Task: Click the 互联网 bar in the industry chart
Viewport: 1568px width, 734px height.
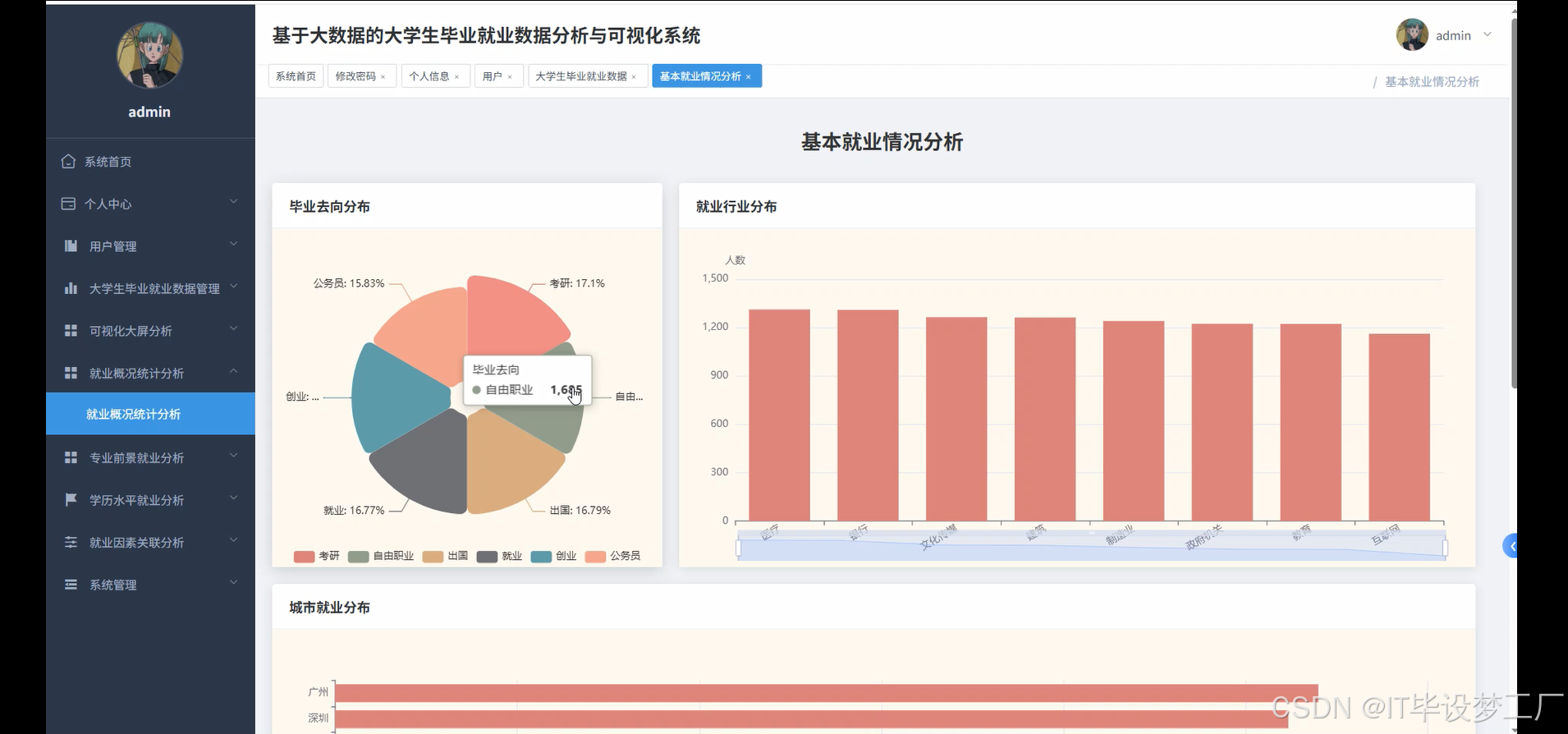Action: point(1399,427)
